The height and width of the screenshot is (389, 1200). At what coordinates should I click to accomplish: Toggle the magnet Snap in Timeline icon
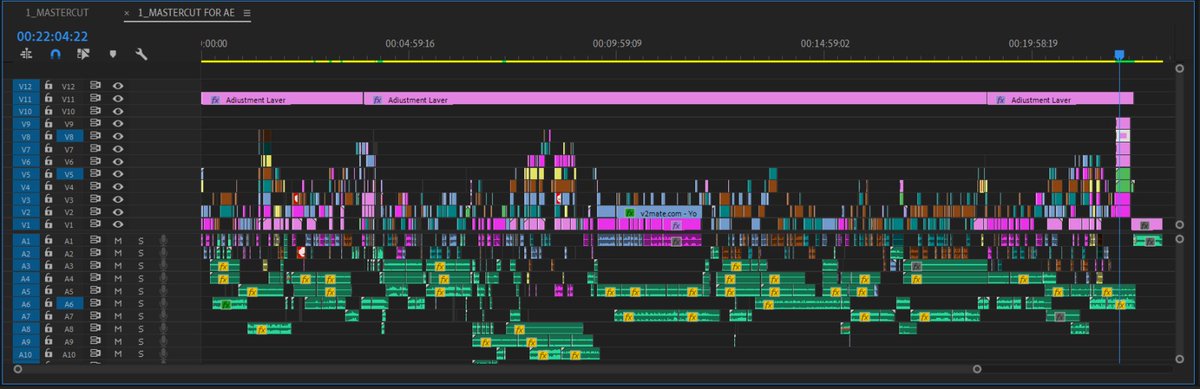(55, 54)
